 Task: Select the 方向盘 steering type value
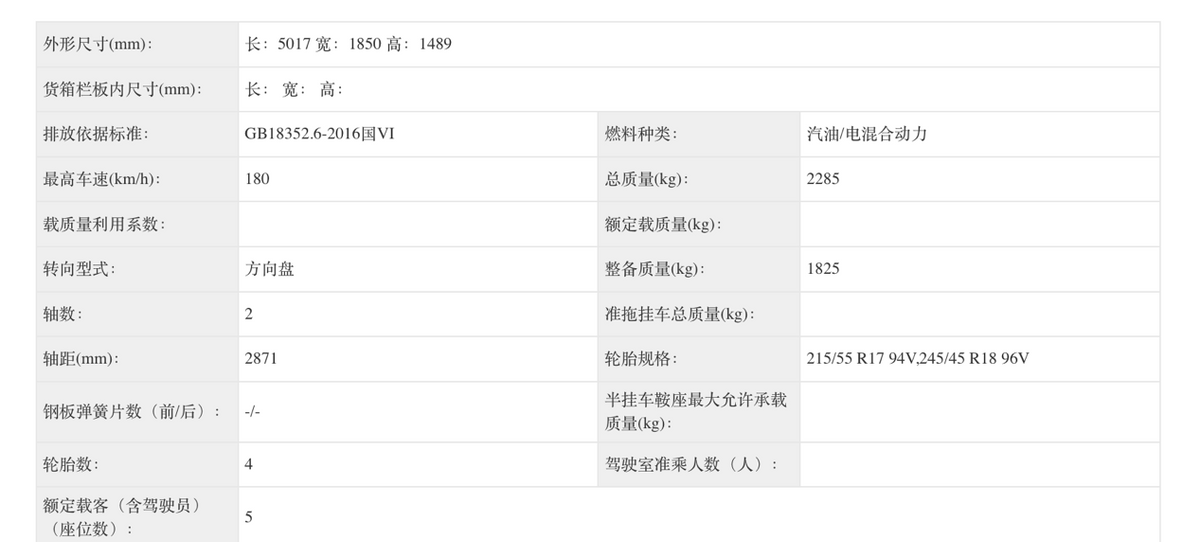point(270,269)
